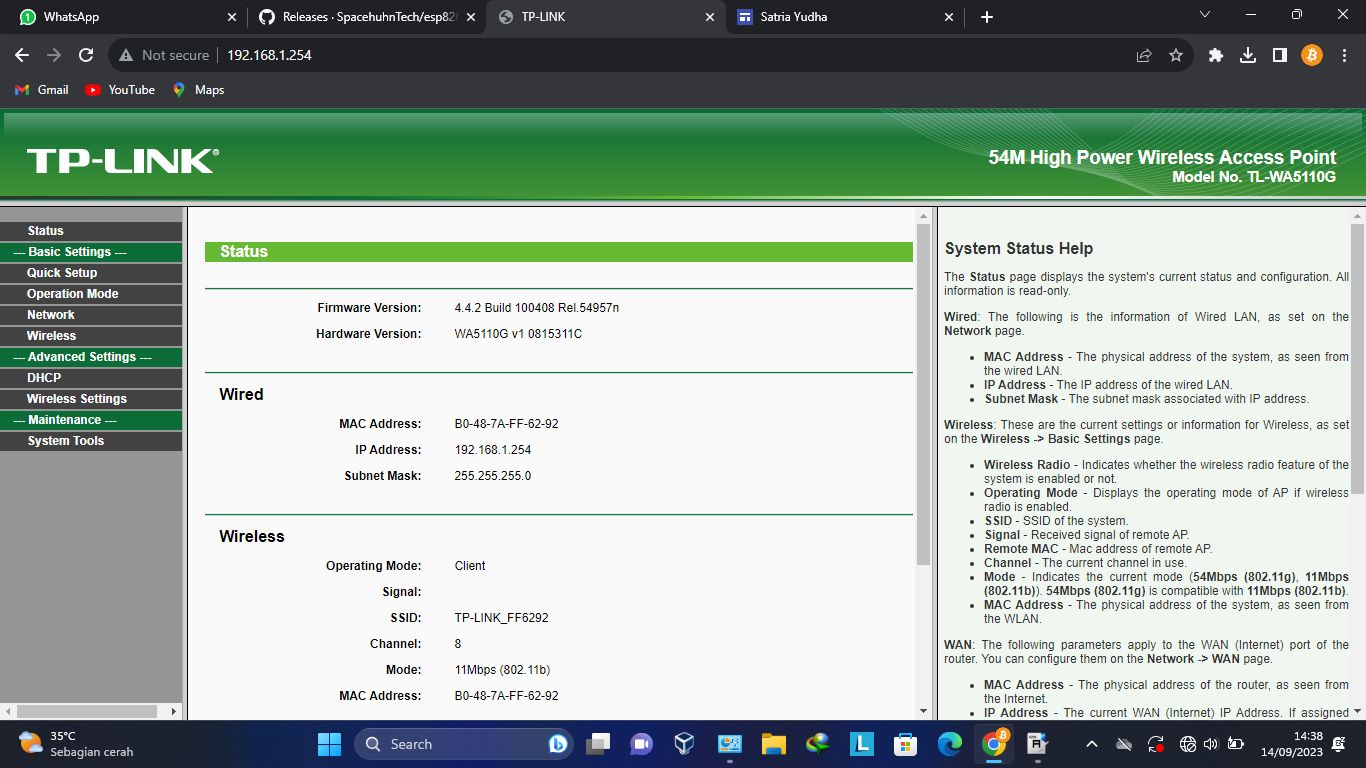This screenshot has width=1366, height=768.
Task: Open the Chrome tab search dropdown
Action: pos(1205,15)
